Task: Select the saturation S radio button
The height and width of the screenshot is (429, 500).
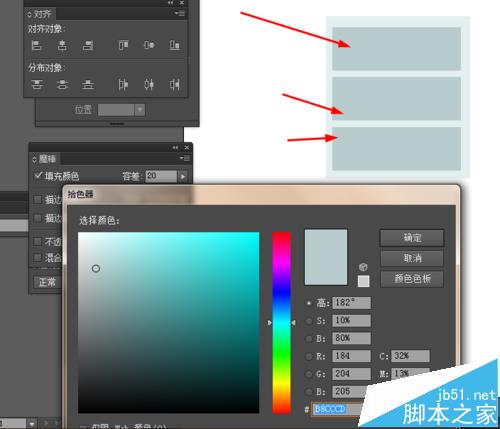Action: pos(309,321)
